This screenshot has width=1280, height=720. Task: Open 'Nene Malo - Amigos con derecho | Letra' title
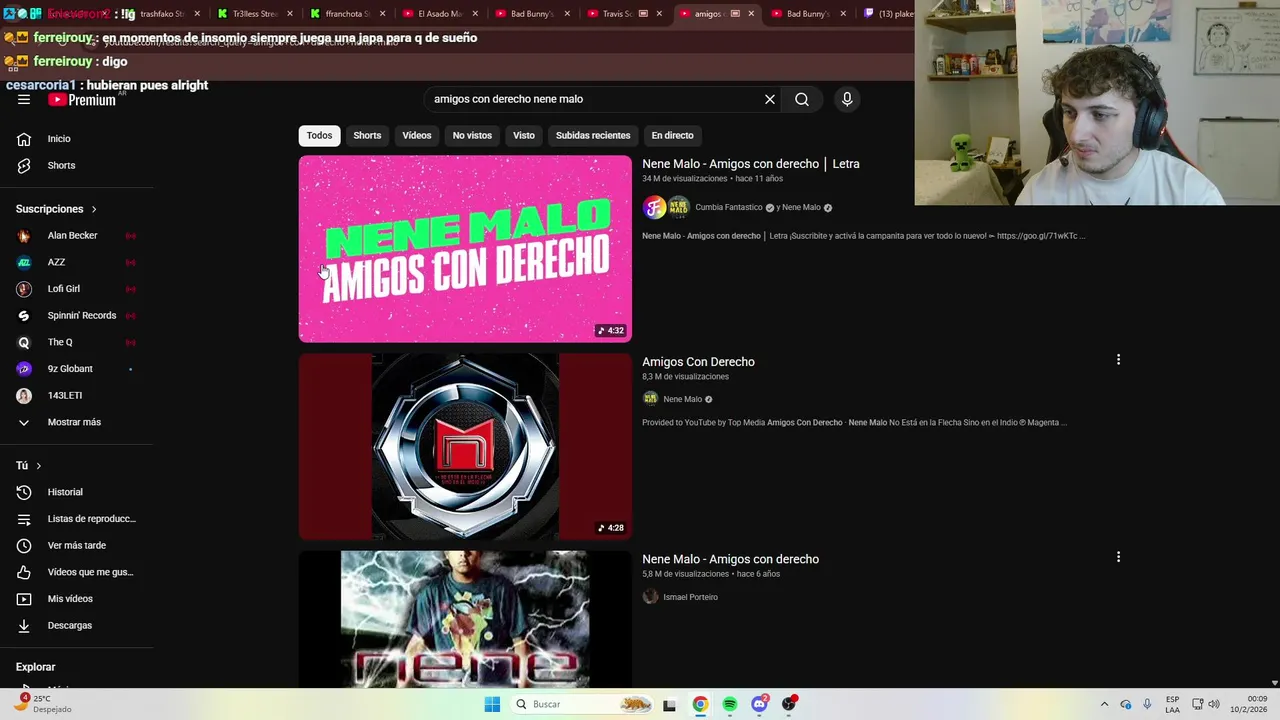pos(751,164)
